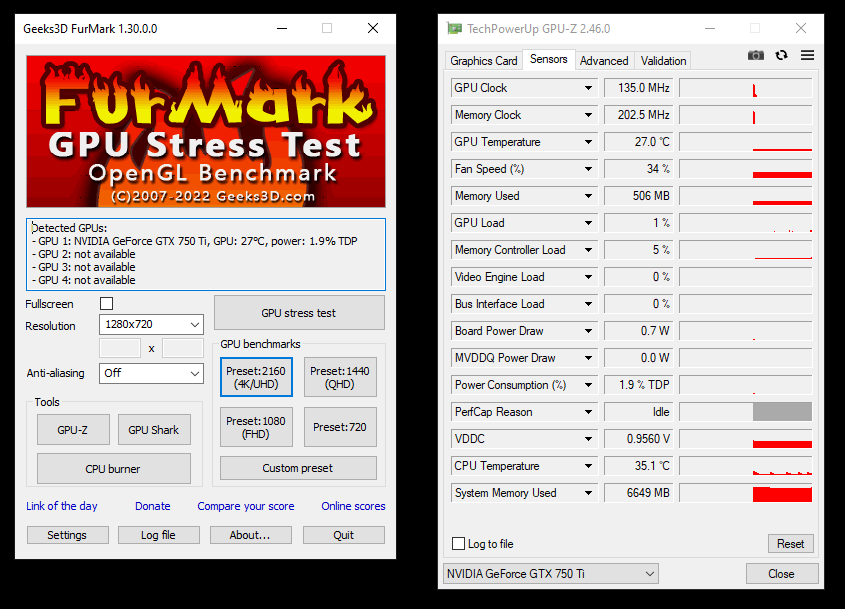
Task: Open the Anti-aliasing dropdown
Action: [151, 373]
